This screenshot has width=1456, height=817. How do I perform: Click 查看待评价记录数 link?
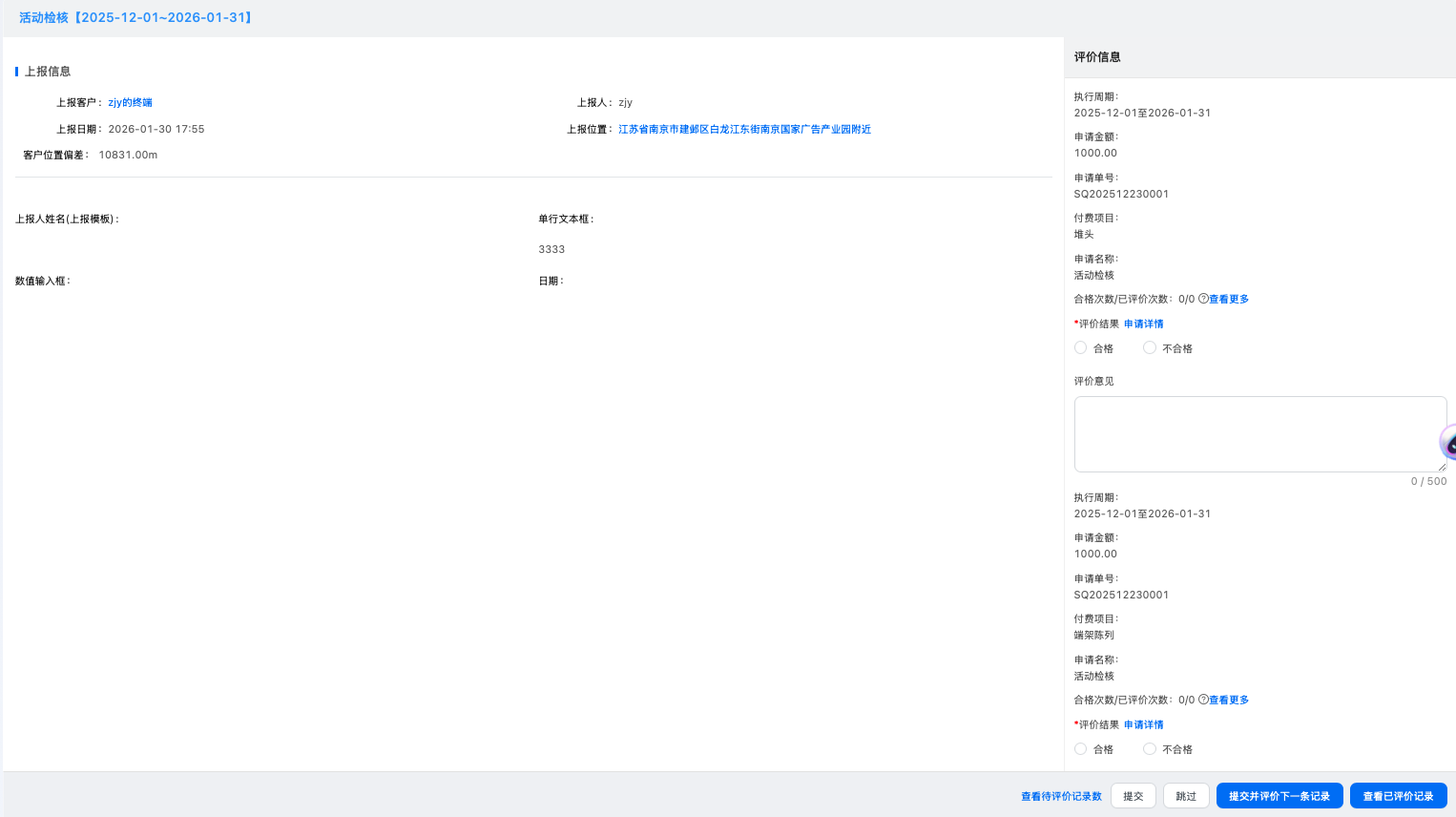point(1061,796)
